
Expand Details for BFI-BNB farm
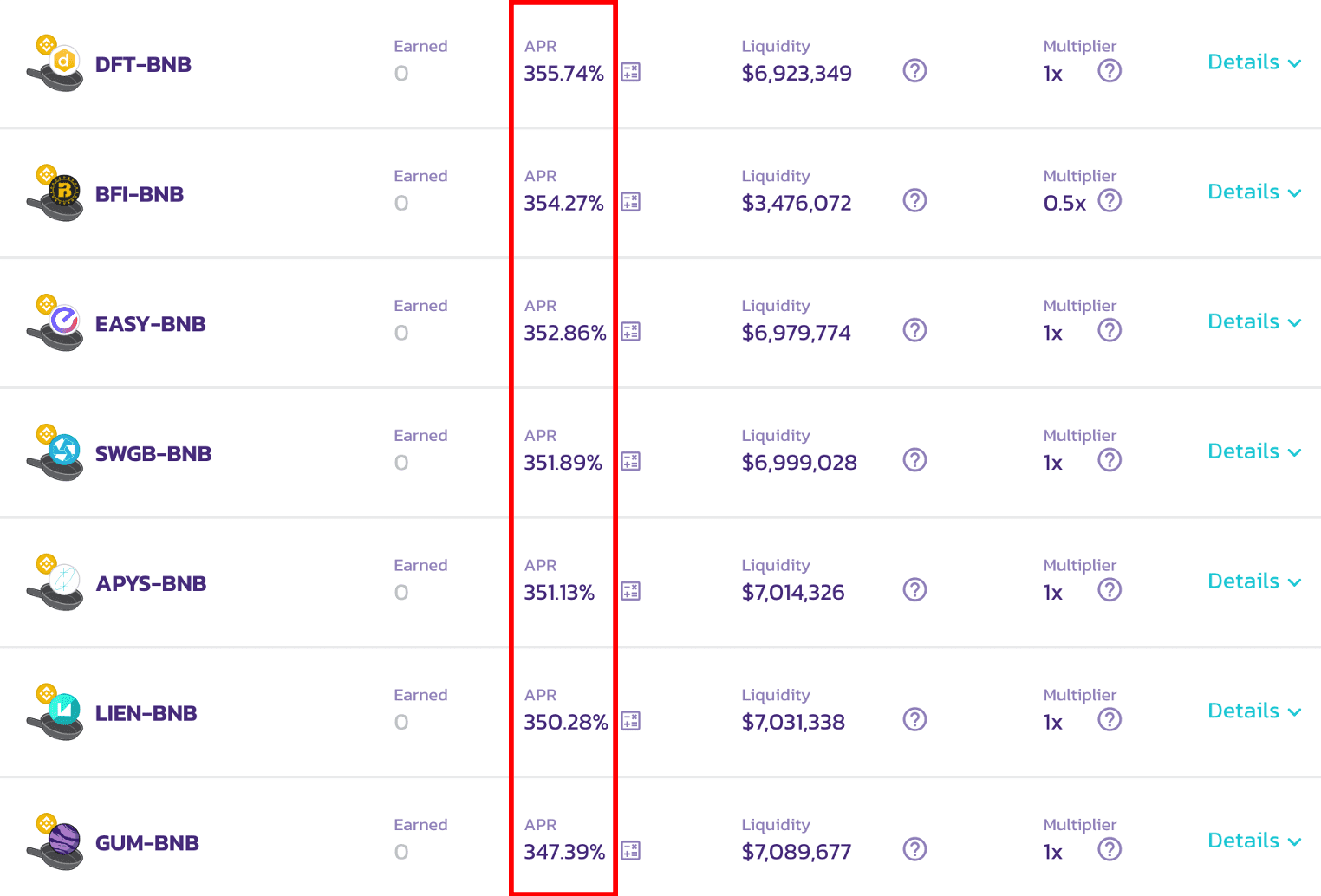(x=1254, y=192)
